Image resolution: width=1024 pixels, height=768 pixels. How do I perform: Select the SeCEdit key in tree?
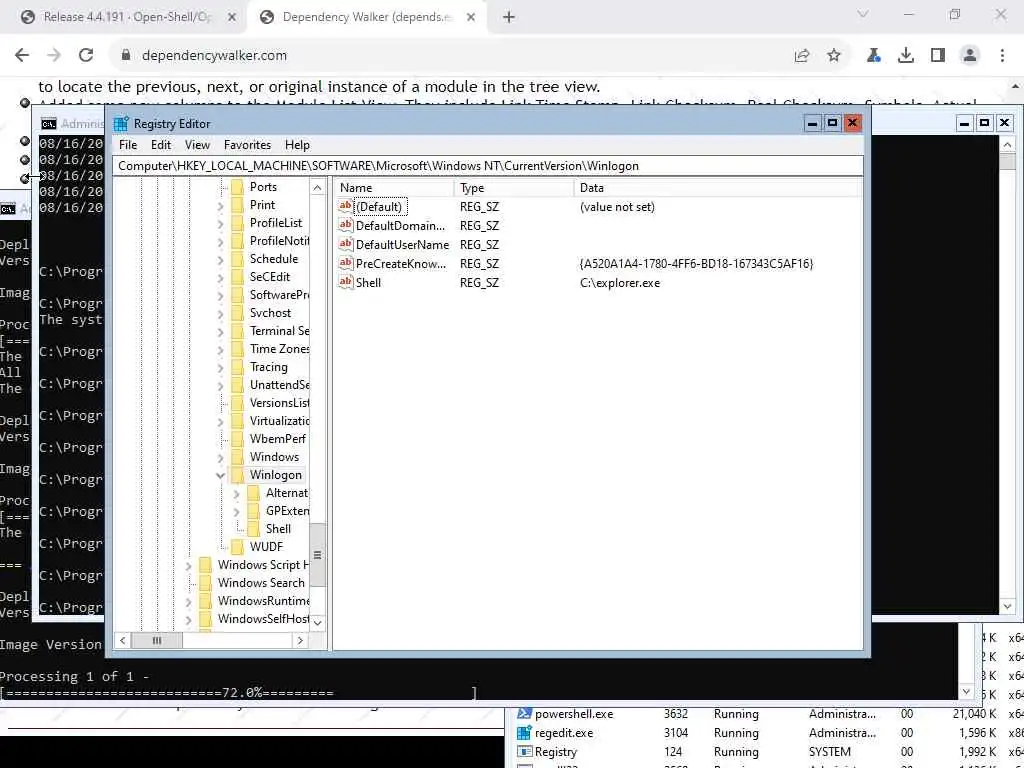coord(270,277)
